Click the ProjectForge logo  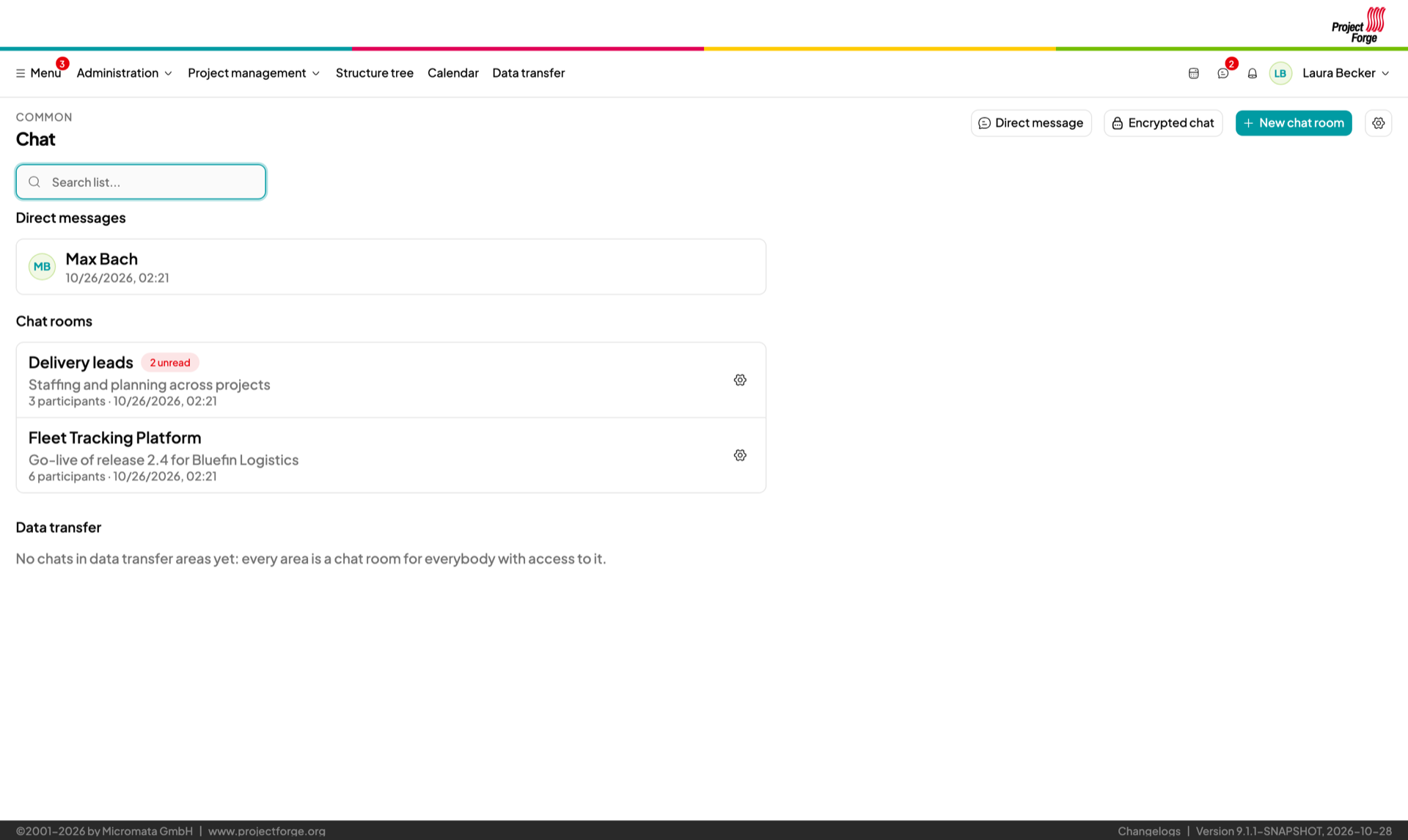[x=1358, y=26]
